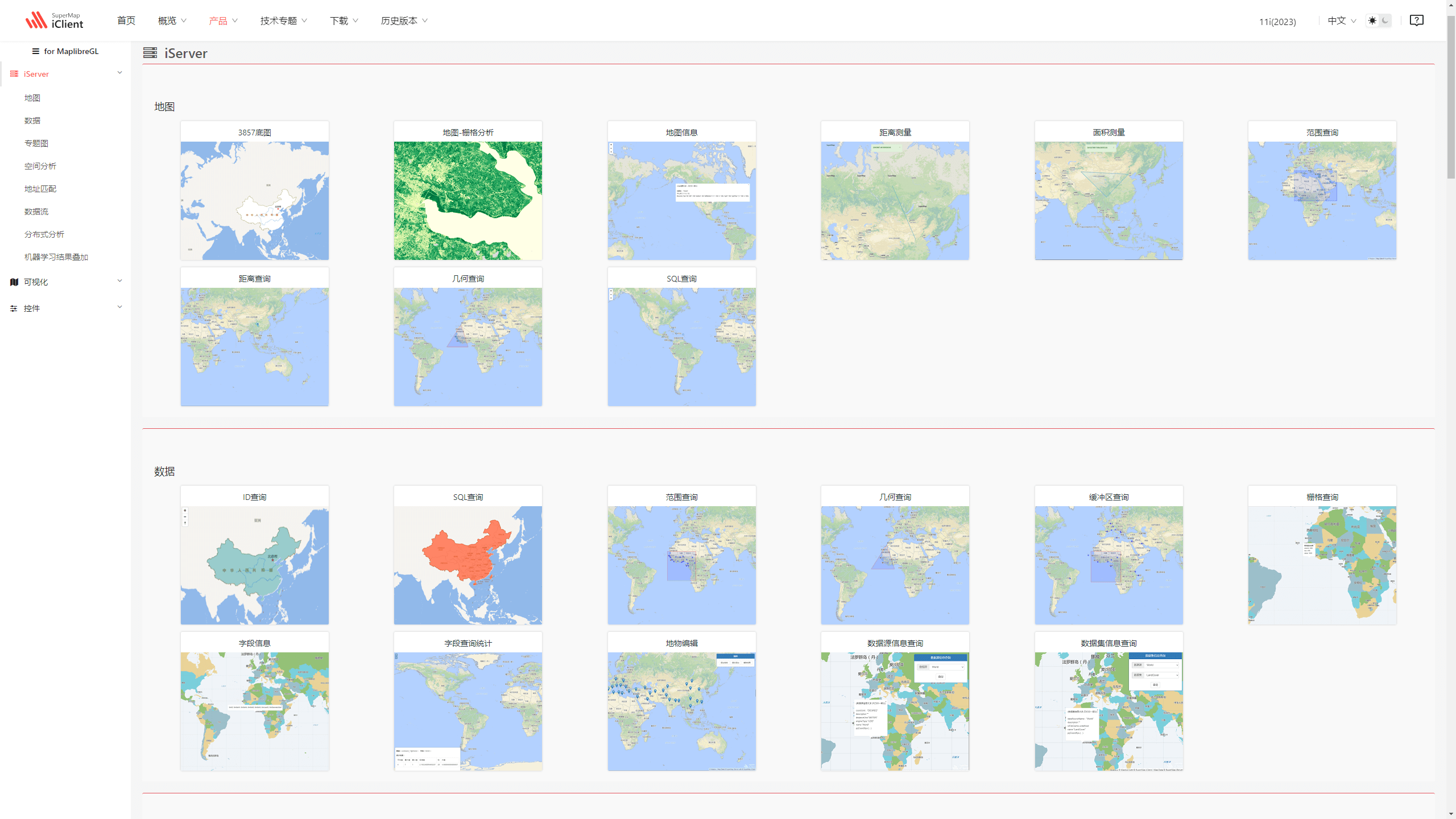Open the 地图-栅格分析 example thumbnail
Screen dimensions: 1456x819
(x=468, y=200)
